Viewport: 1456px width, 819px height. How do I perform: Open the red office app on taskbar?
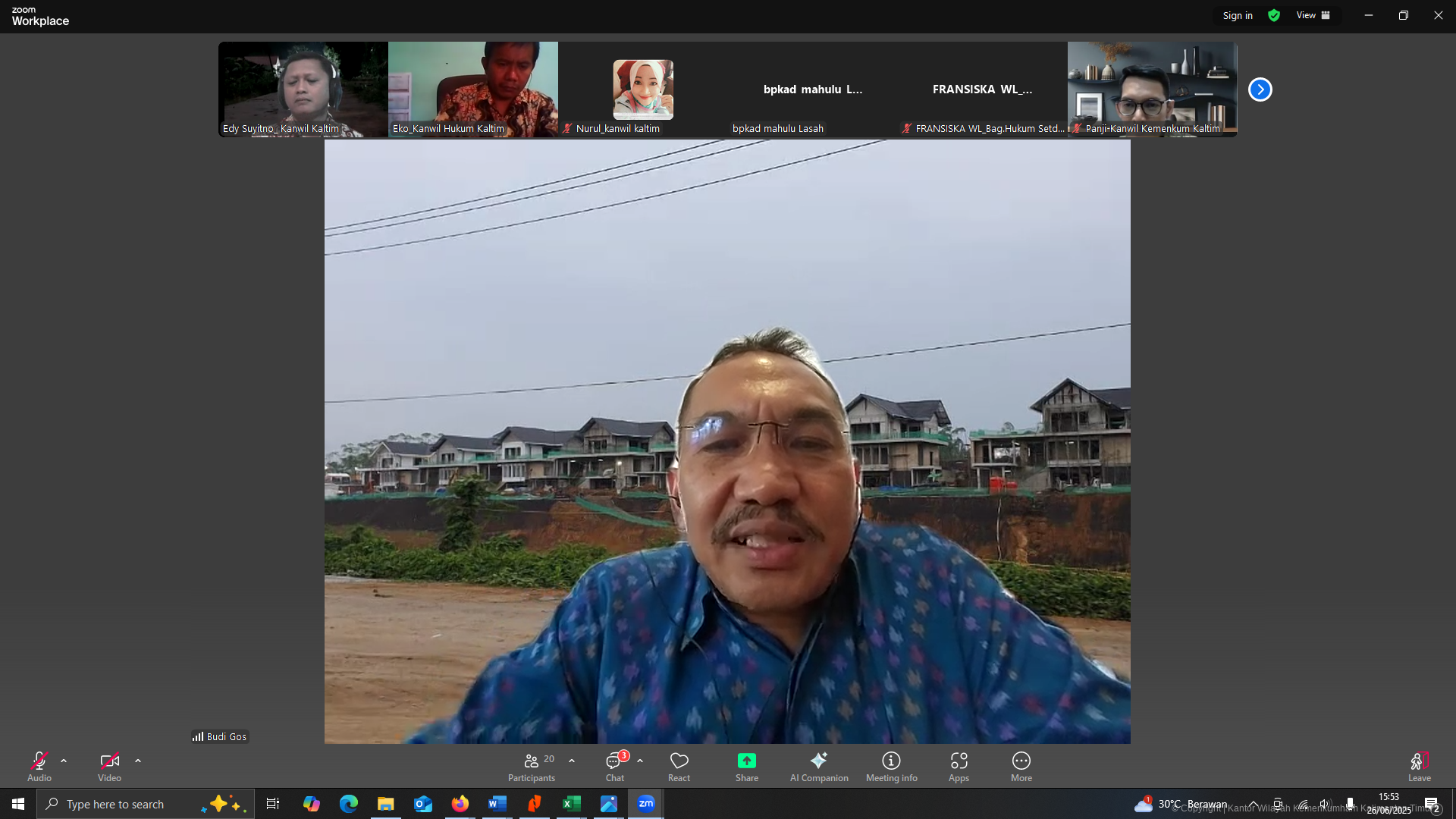535,804
